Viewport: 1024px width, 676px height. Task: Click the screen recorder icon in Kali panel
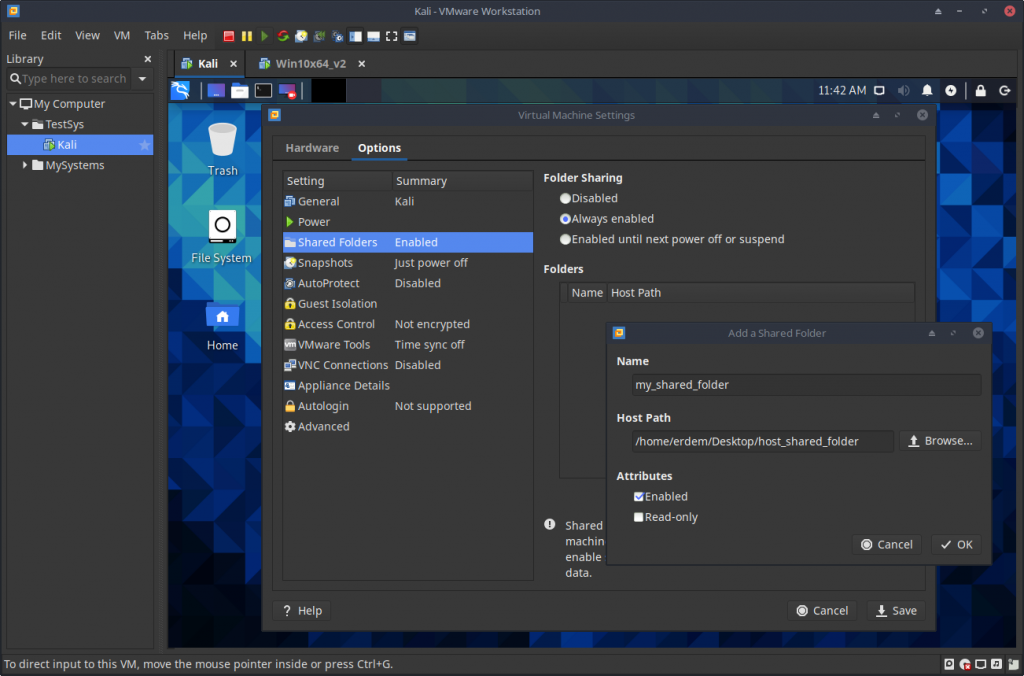point(287,90)
